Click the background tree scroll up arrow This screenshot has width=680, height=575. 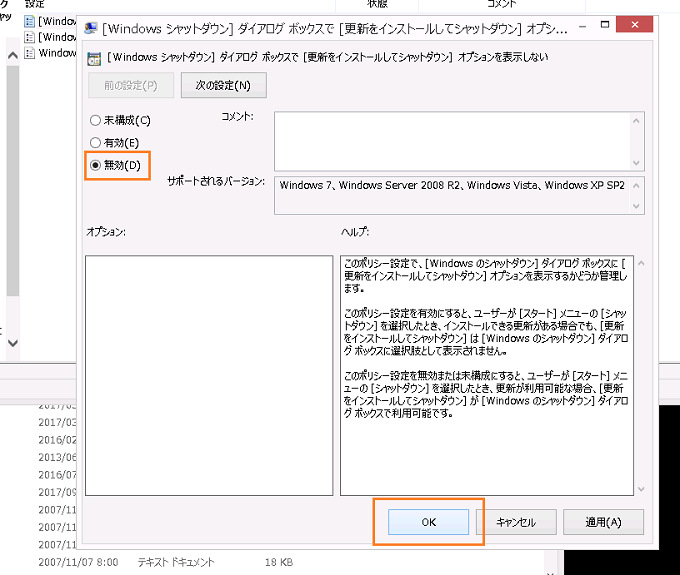13,55
